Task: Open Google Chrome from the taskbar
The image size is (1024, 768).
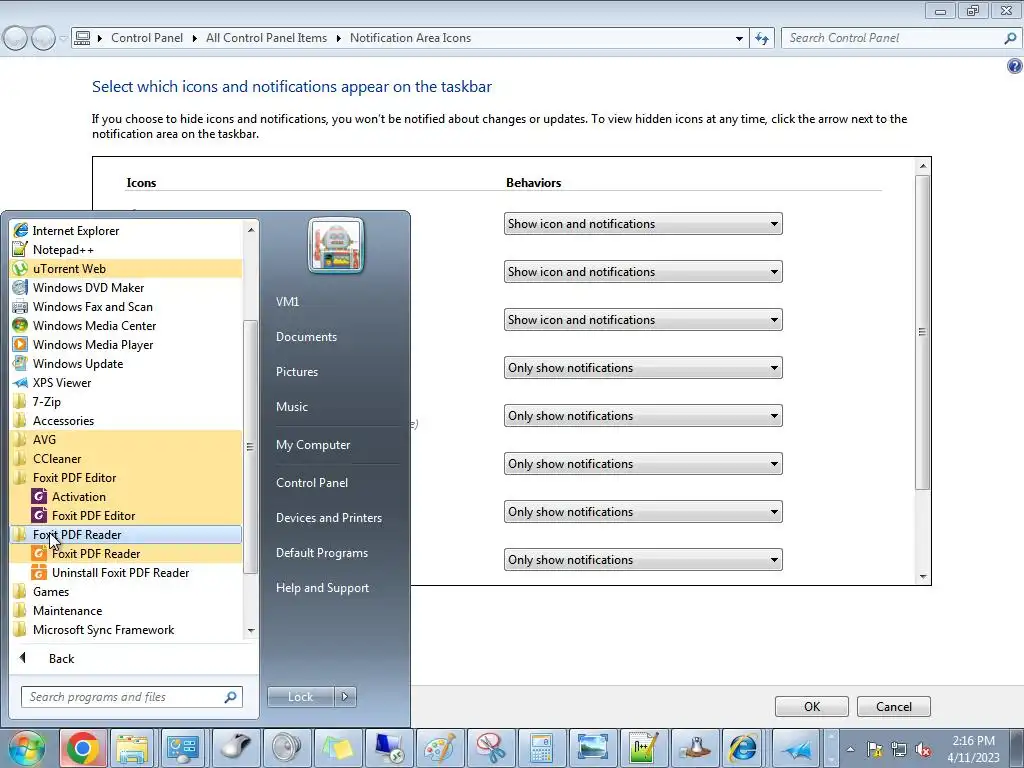Action: (x=83, y=748)
